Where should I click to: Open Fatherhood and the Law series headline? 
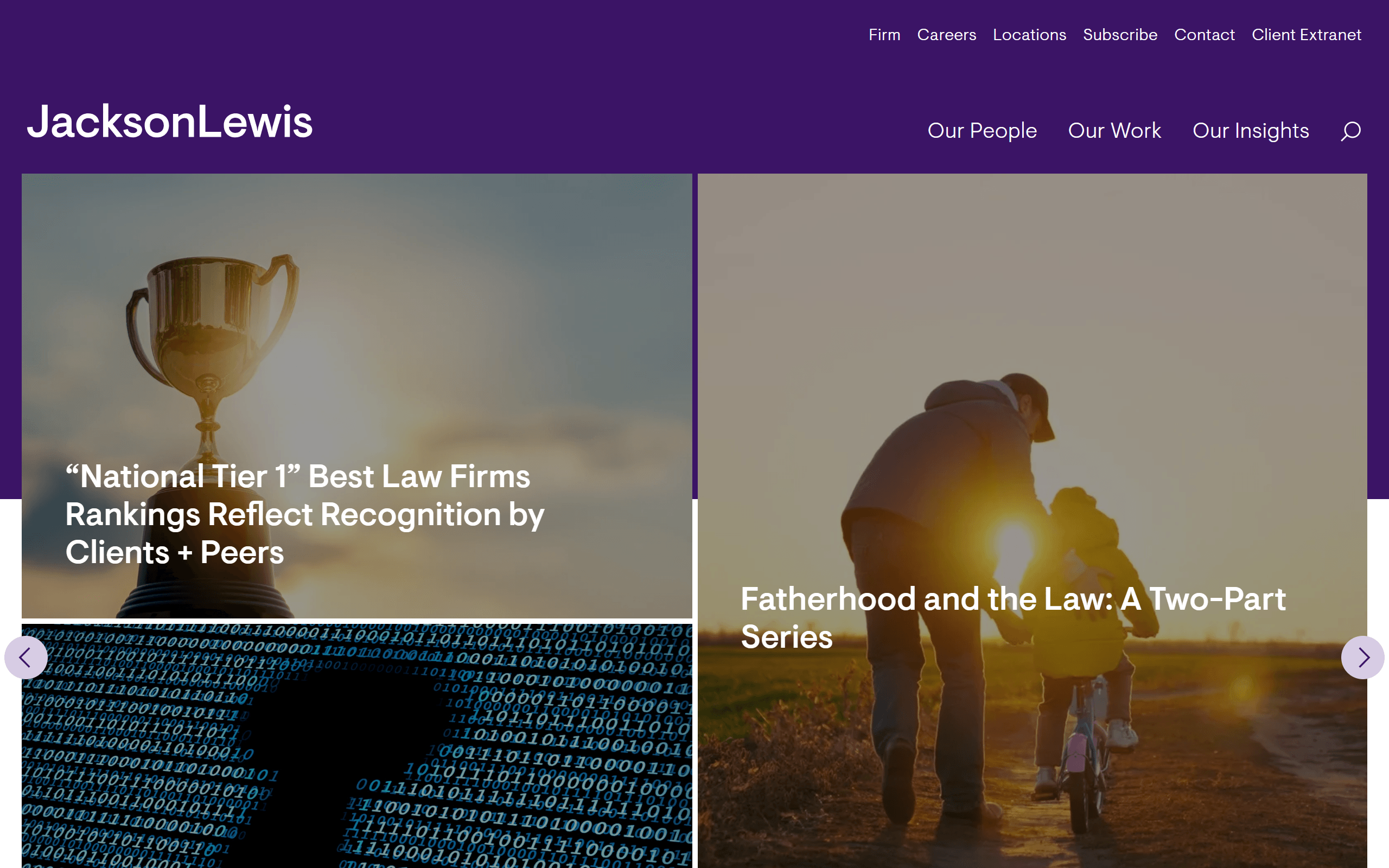1013,618
